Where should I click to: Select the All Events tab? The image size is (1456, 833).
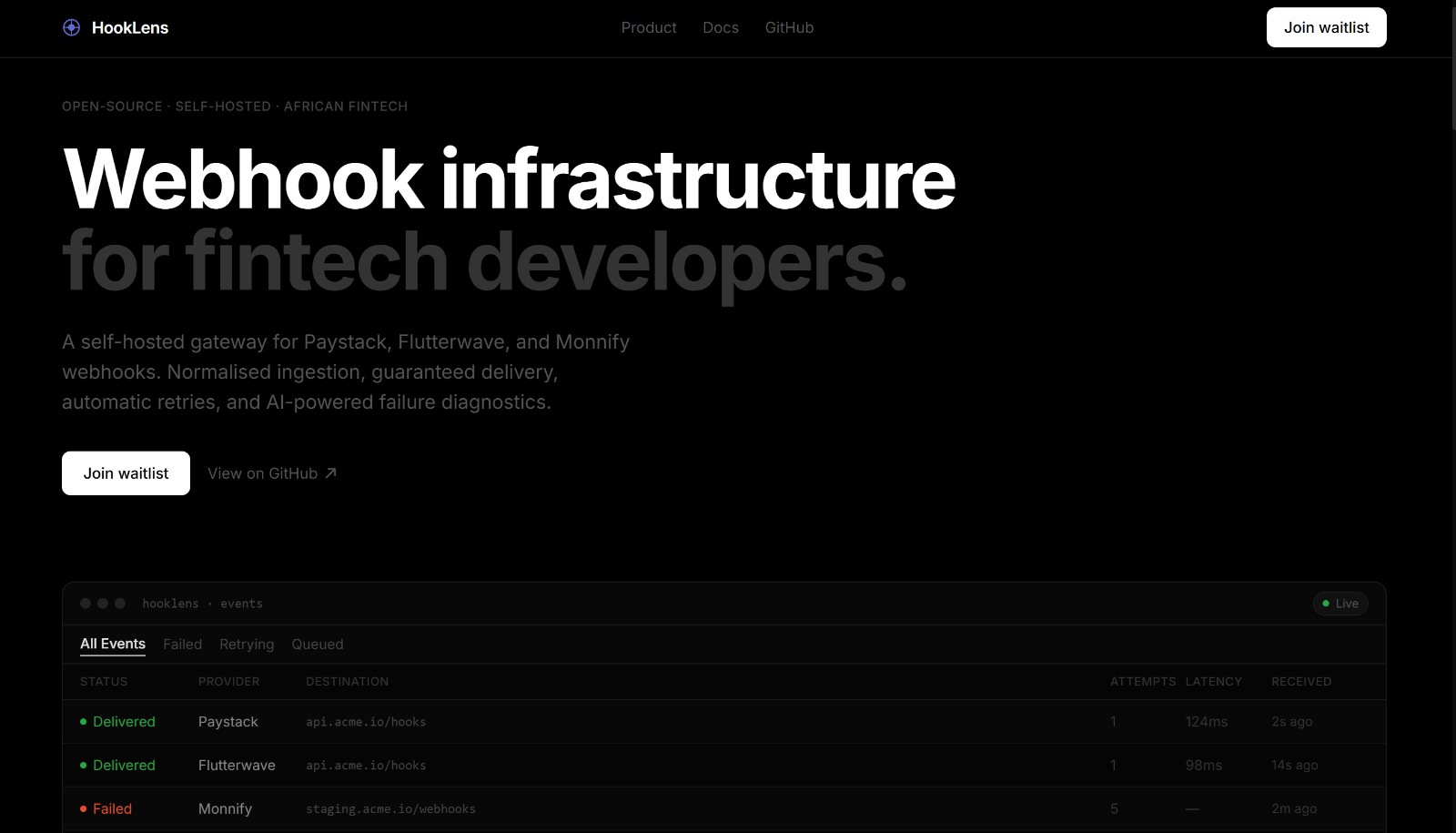click(113, 644)
